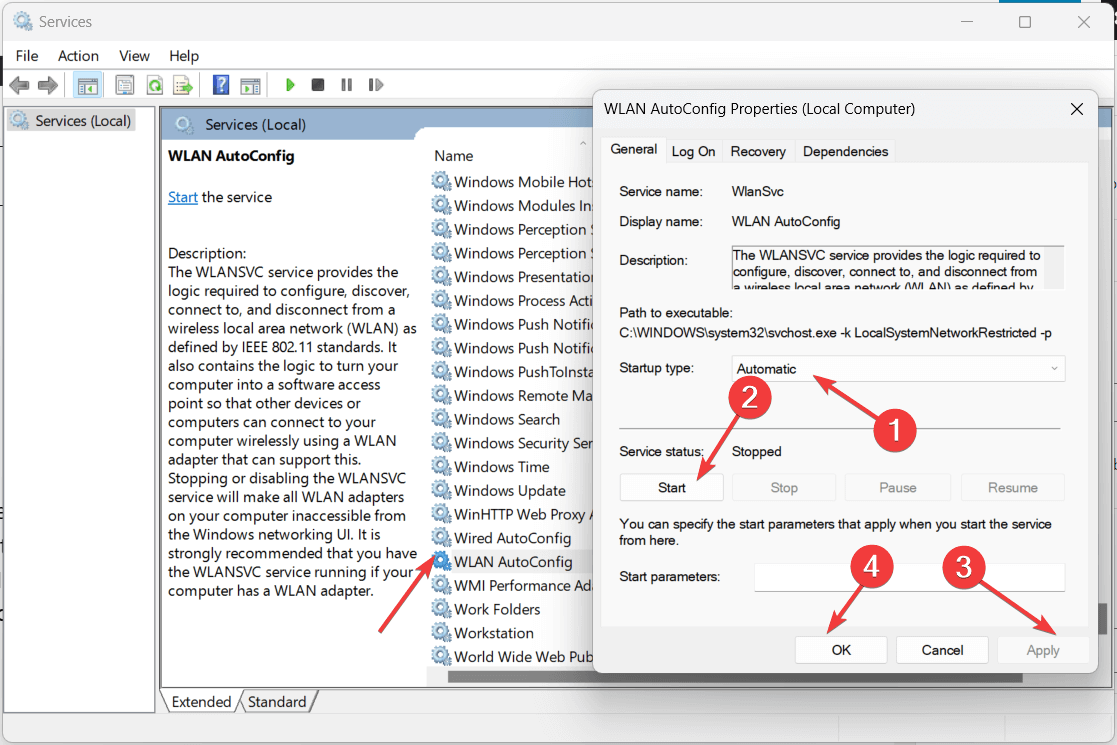Select the Windows Security Service row
This screenshot has width=1117, height=745.
[x=512, y=443]
